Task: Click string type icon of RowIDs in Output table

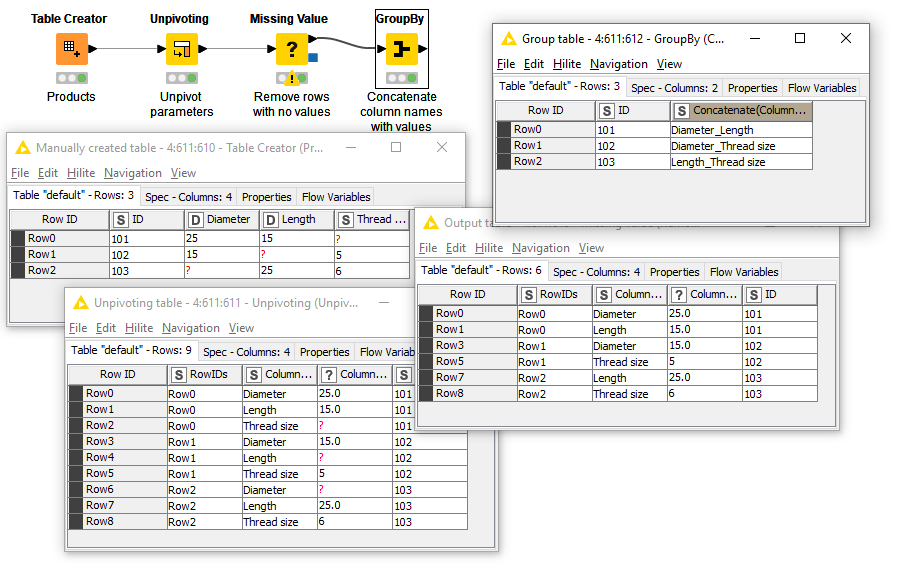Action: (529, 295)
